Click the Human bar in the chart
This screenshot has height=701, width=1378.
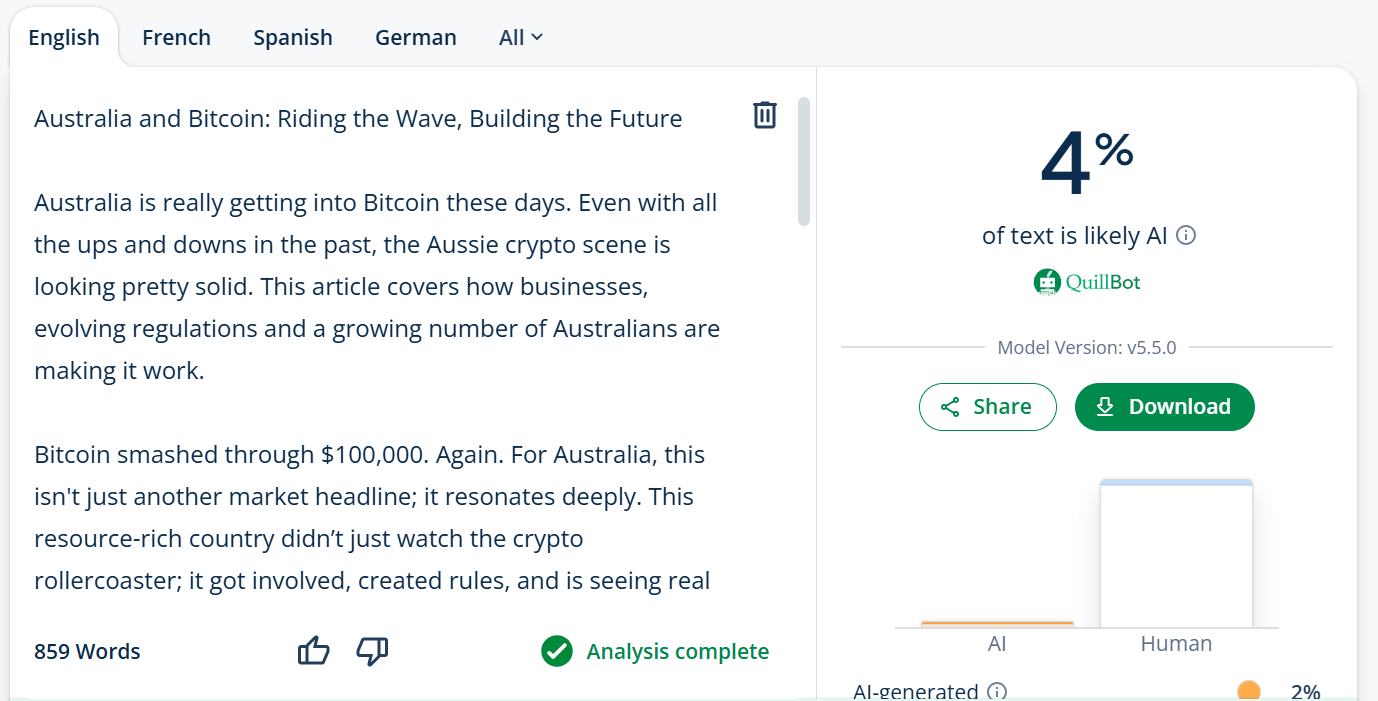pos(1176,555)
